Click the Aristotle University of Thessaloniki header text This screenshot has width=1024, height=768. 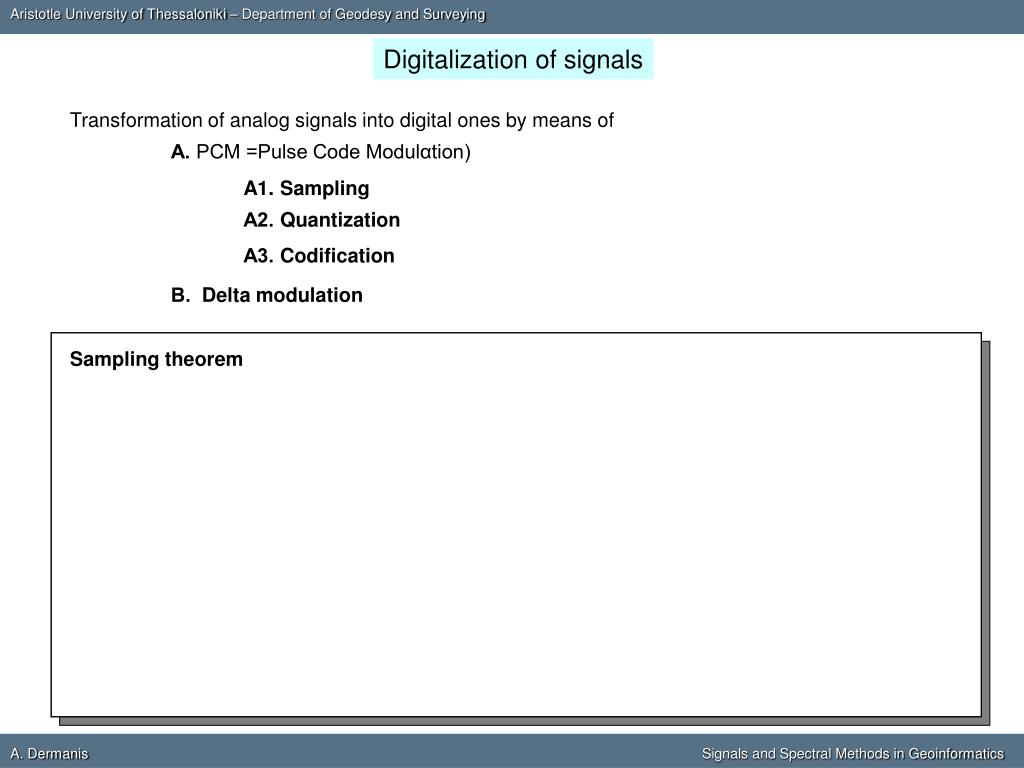click(x=248, y=14)
